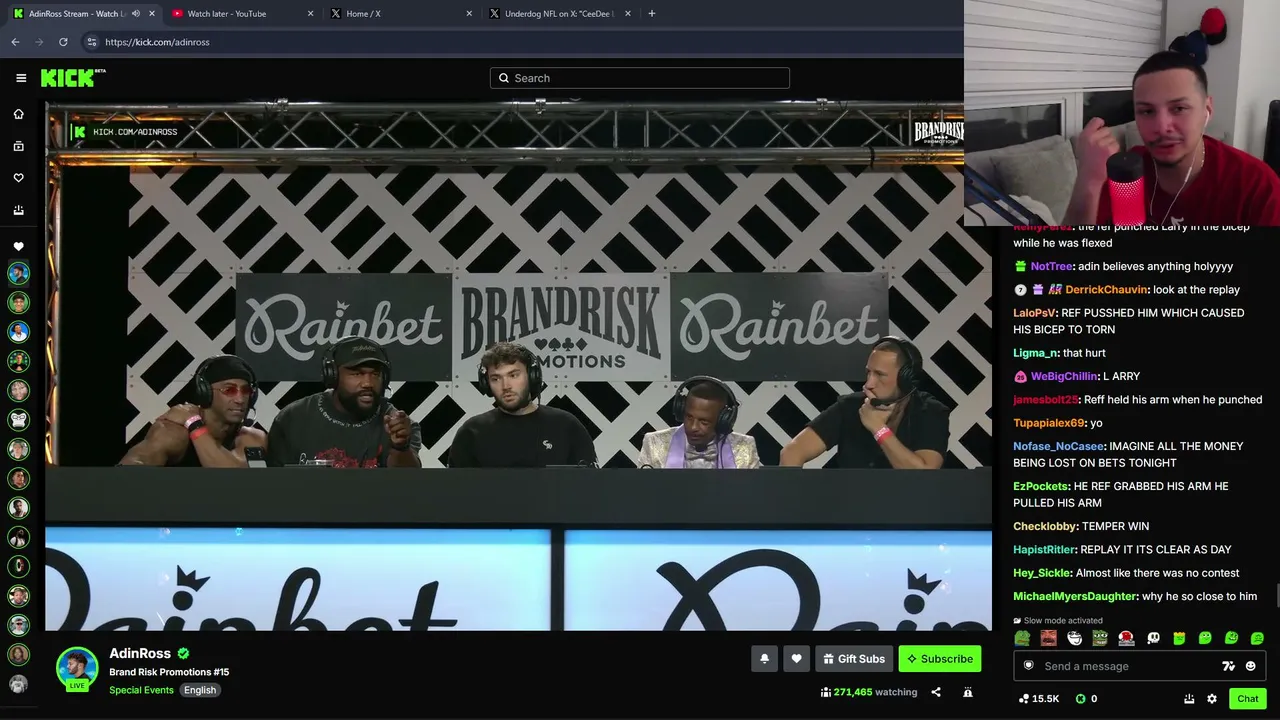Image resolution: width=1280 pixels, height=720 pixels.
Task: Click the leaderboard podium icon in left sidebar
Action: tap(18, 210)
